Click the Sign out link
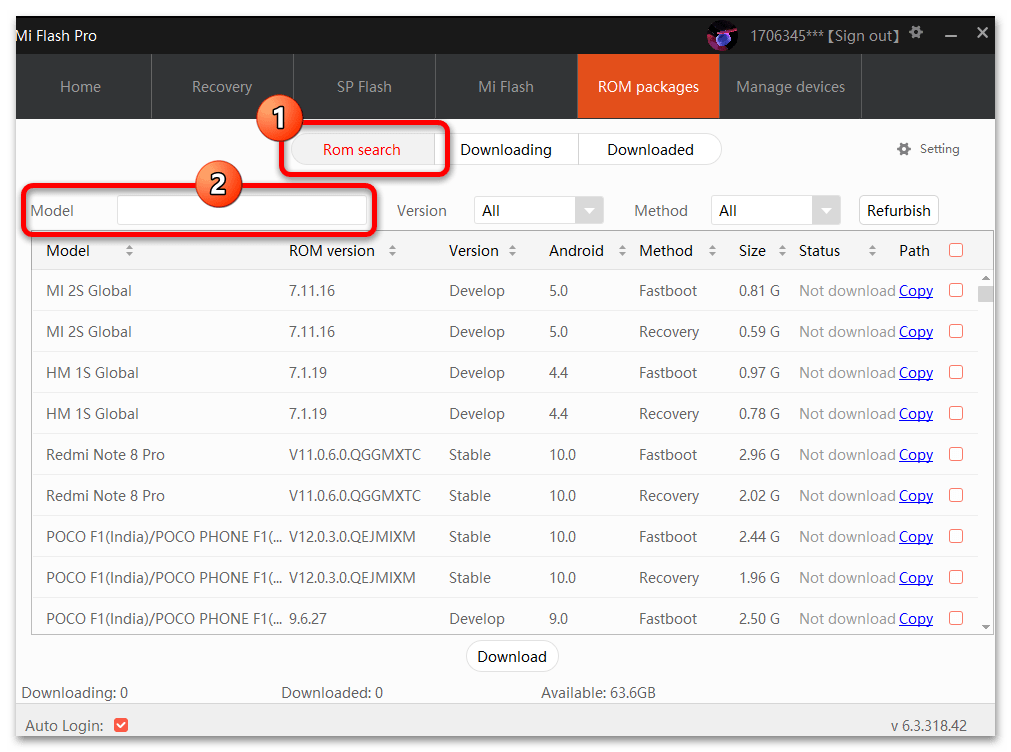The width and height of the screenshot is (1011, 752). pyautogui.click(x=864, y=35)
